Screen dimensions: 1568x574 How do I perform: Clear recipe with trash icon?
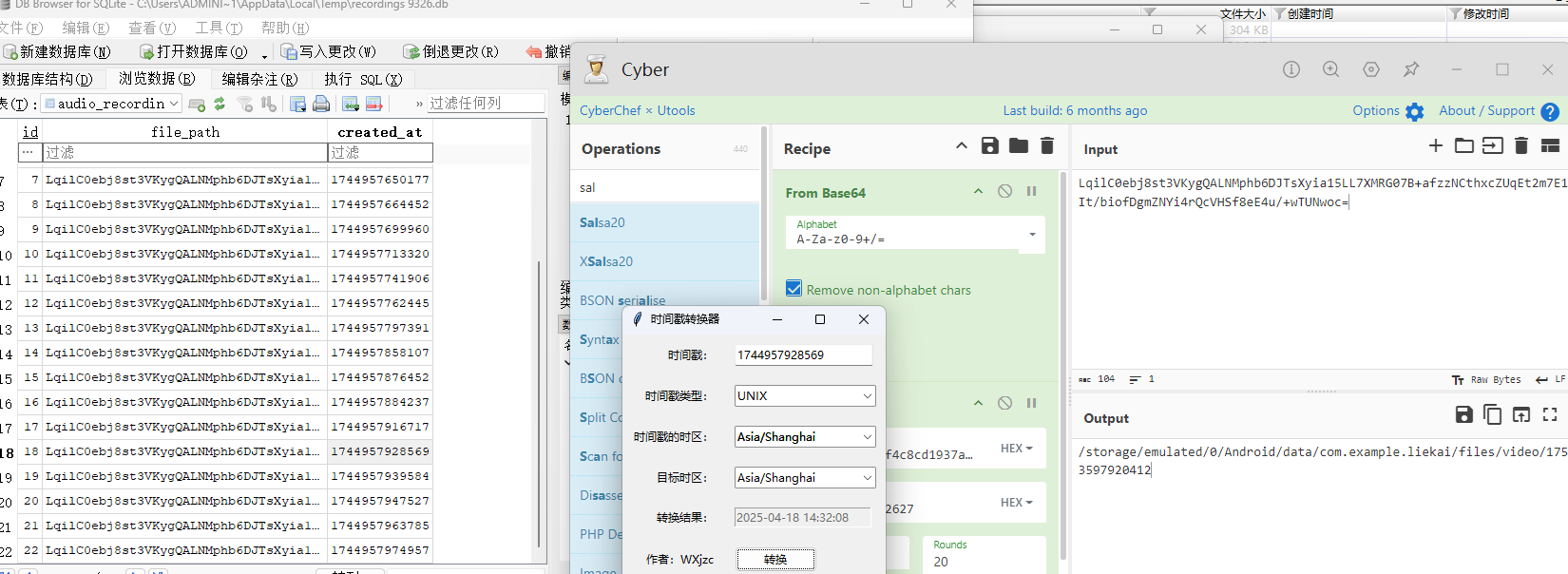click(x=1047, y=145)
